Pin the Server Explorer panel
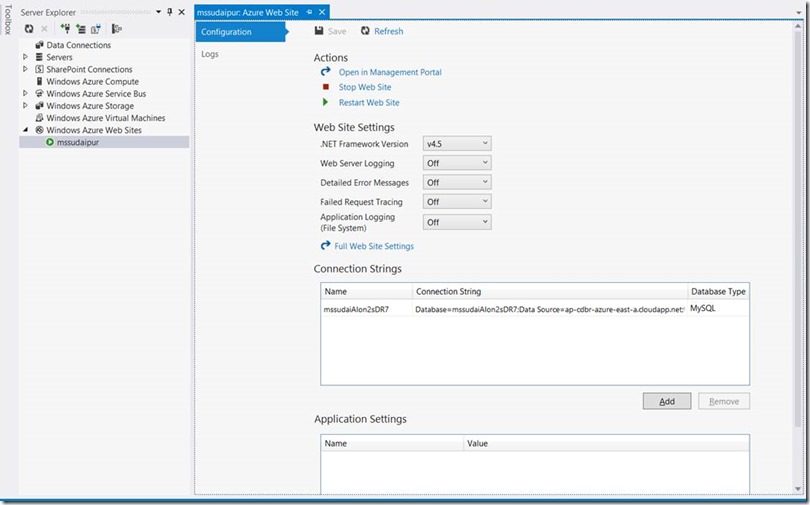Screen dimensions: 810x505 point(170,12)
